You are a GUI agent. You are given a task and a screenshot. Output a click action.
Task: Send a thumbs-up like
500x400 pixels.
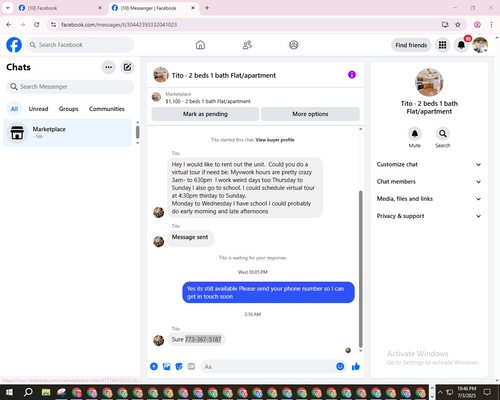pos(356,367)
